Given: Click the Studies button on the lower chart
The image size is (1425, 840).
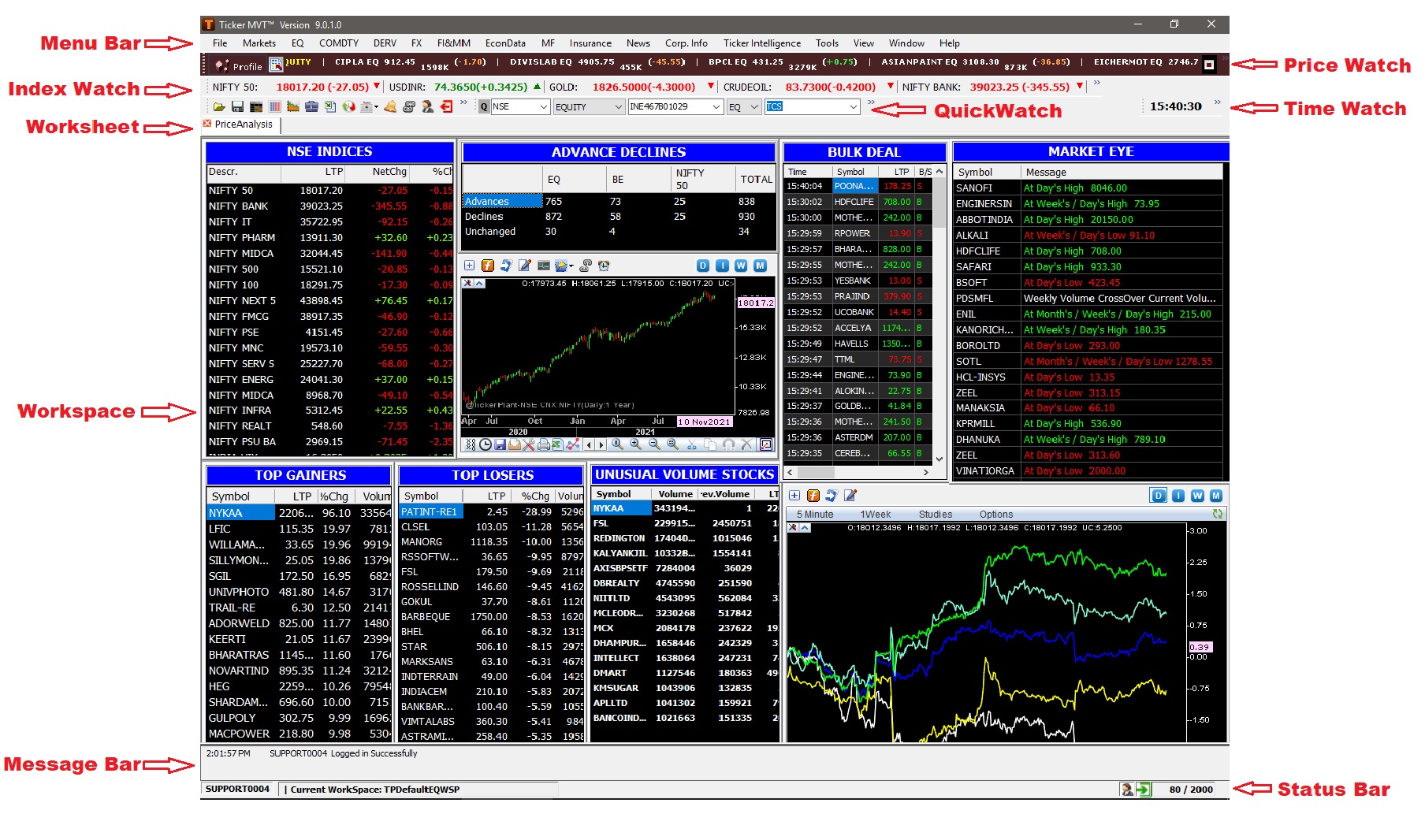Looking at the screenshot, I should coord(935,514).
